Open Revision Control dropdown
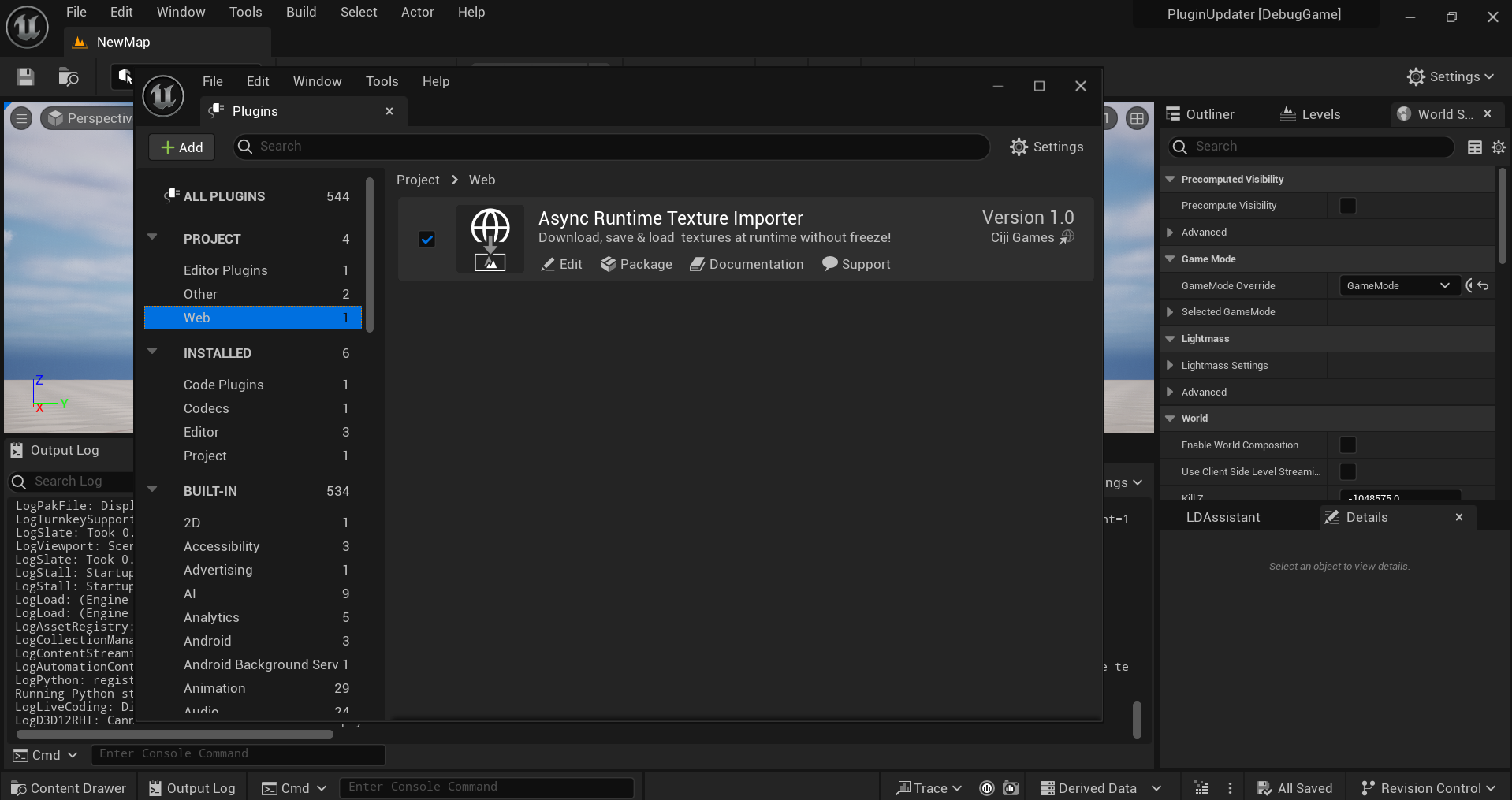 1428,788
